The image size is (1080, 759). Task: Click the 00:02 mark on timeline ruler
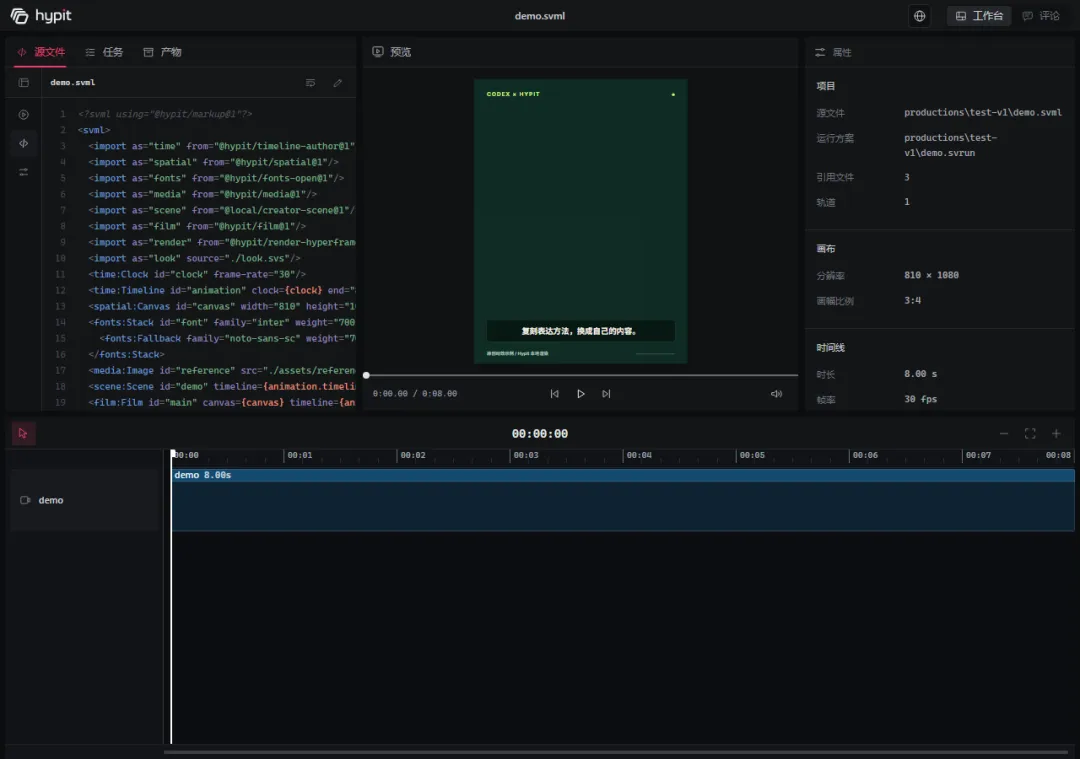tap(413, 455)
